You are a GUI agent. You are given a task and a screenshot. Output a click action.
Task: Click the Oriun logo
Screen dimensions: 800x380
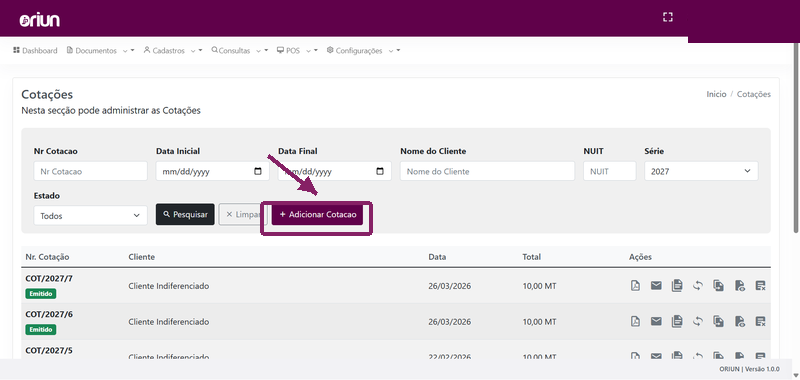coord(40,20)
